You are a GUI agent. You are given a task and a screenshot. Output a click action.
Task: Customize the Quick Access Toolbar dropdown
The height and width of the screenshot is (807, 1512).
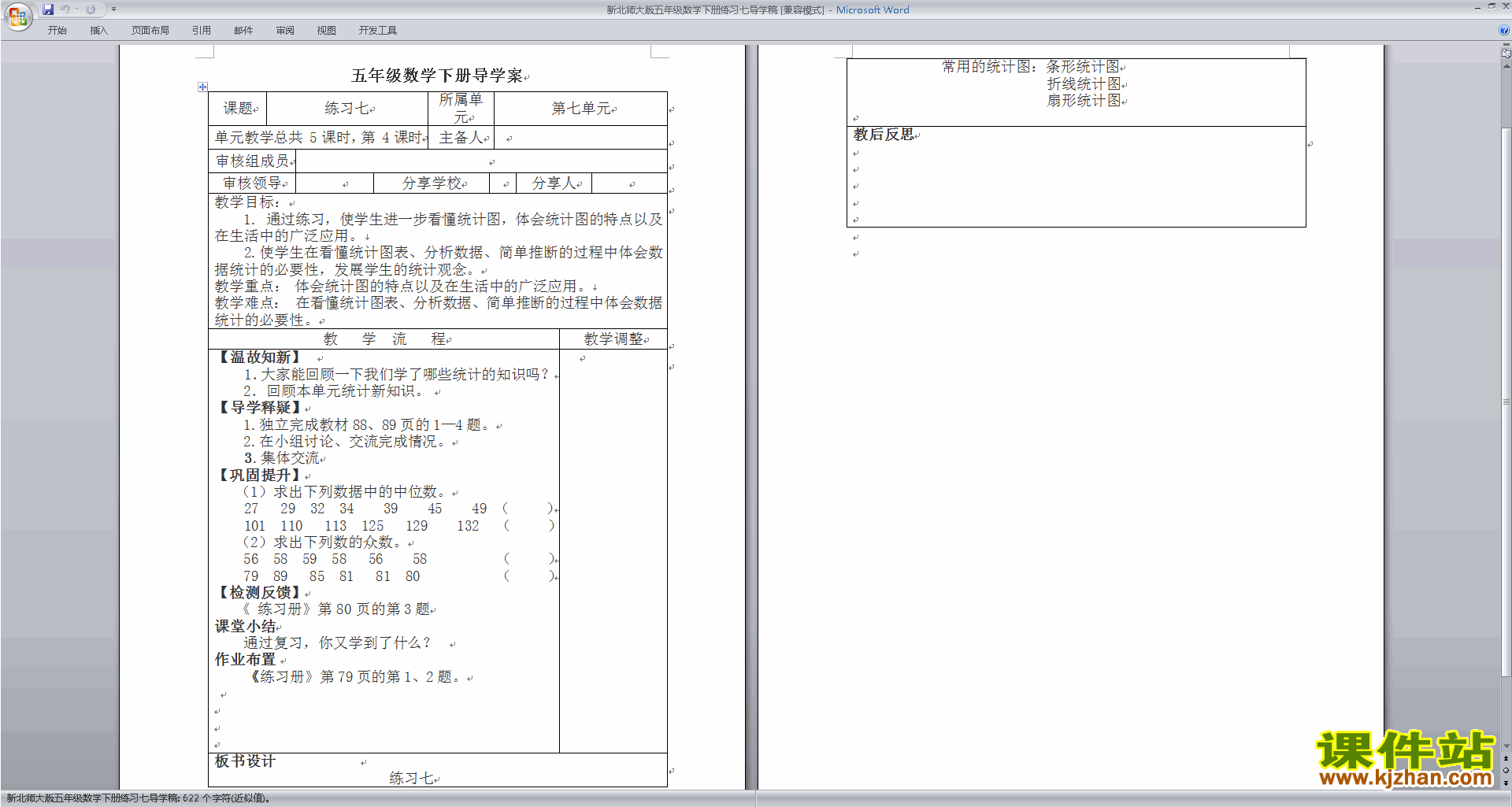[x=113, y=9]
